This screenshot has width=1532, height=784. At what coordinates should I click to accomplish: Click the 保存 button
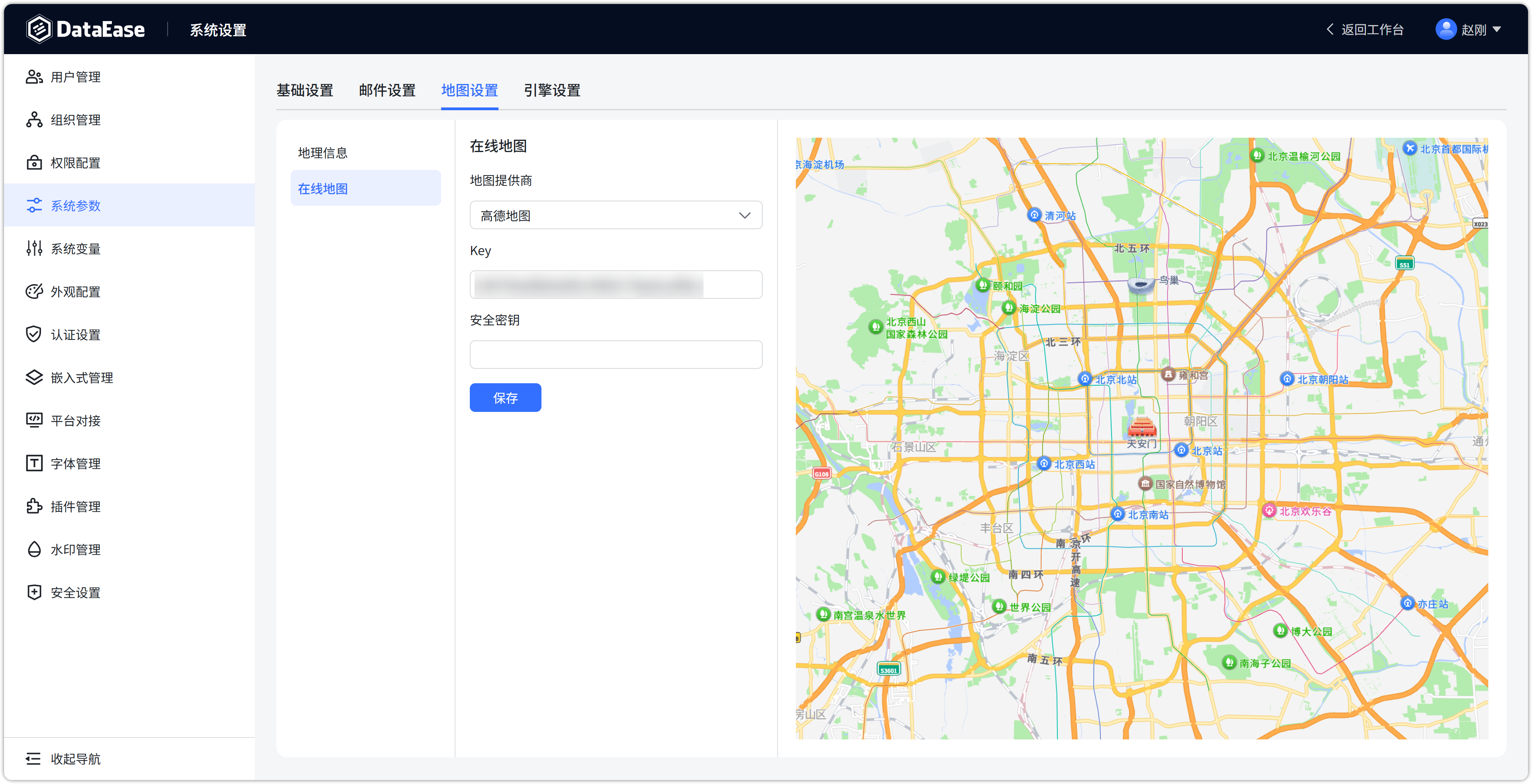tap(505, 398)
